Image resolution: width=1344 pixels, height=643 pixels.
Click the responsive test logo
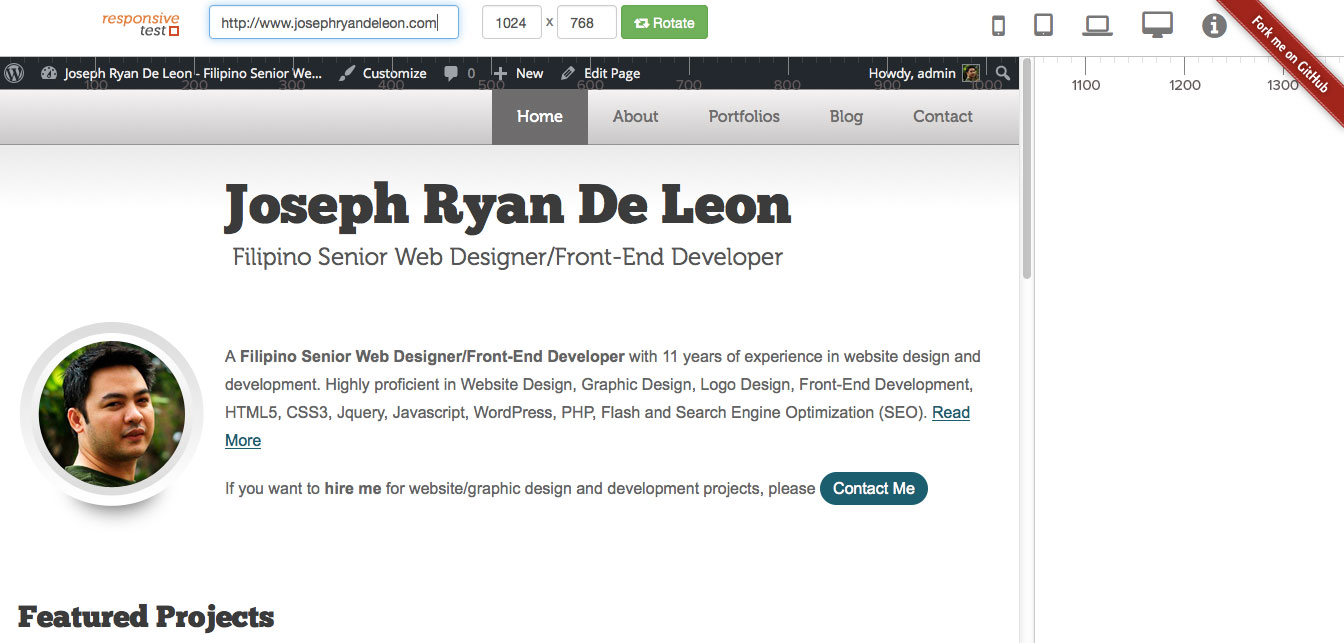140,21
